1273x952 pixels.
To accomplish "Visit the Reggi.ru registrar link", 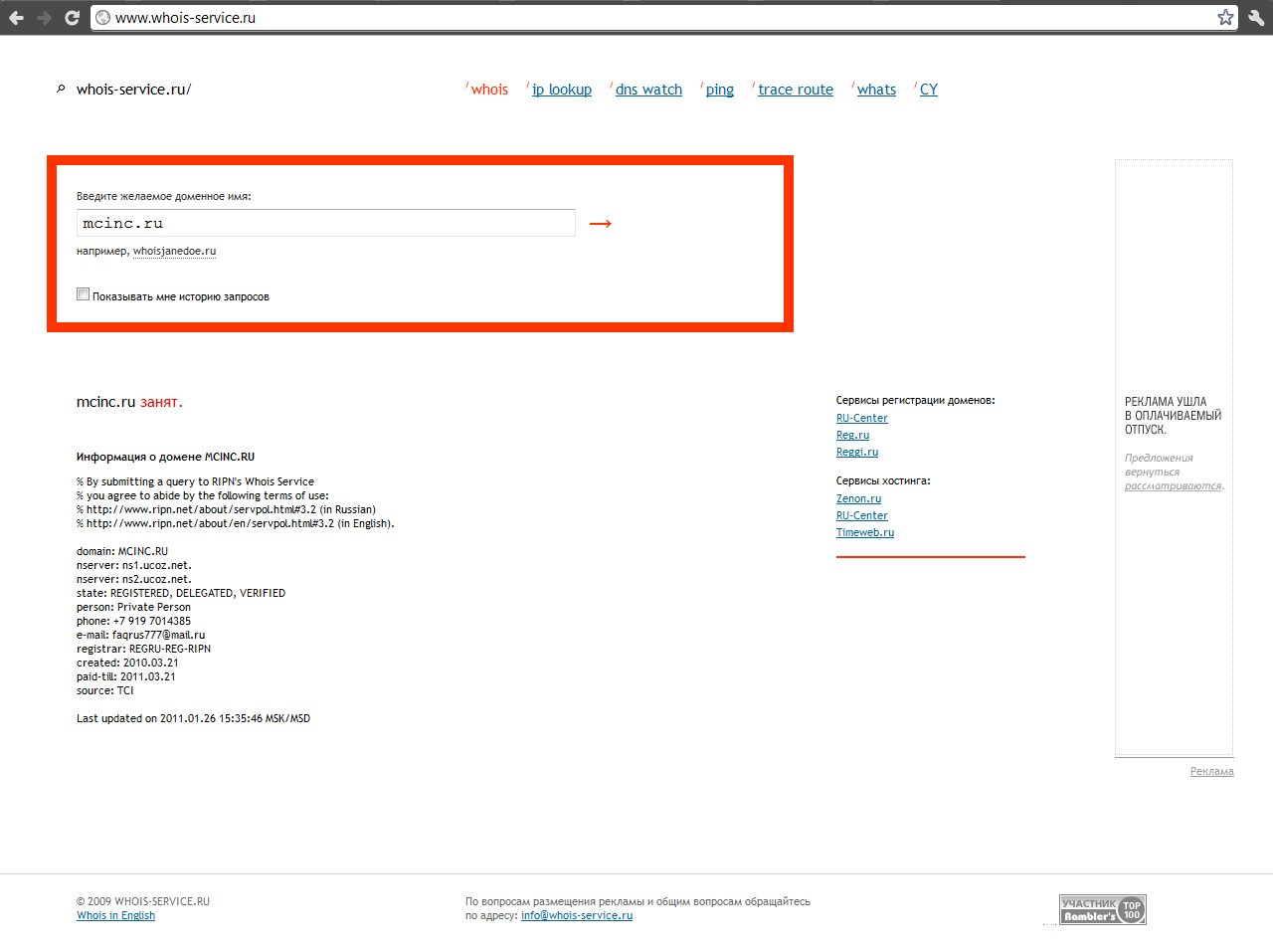I will point(857,453).
